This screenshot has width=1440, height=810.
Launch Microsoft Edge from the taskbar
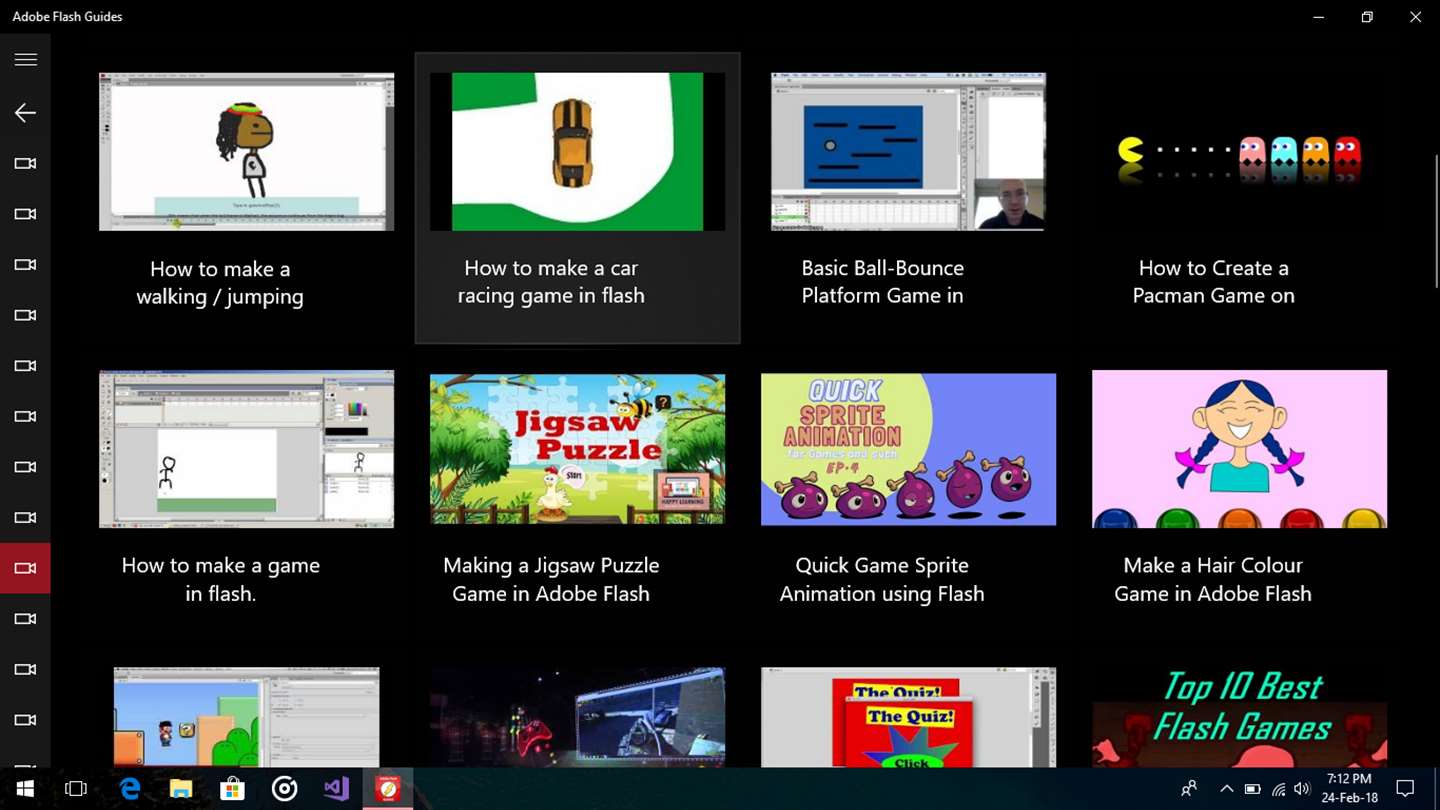[129, 789]
